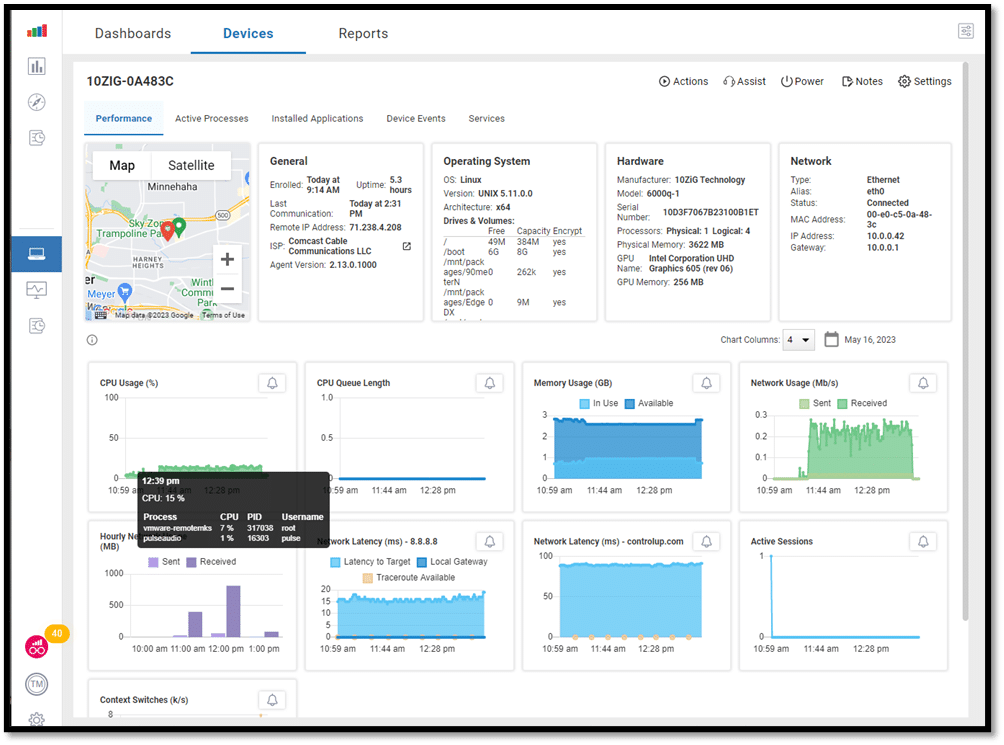Go to the Reports tab
Viewport: 1004px width, 745px height.
[363, 33]
